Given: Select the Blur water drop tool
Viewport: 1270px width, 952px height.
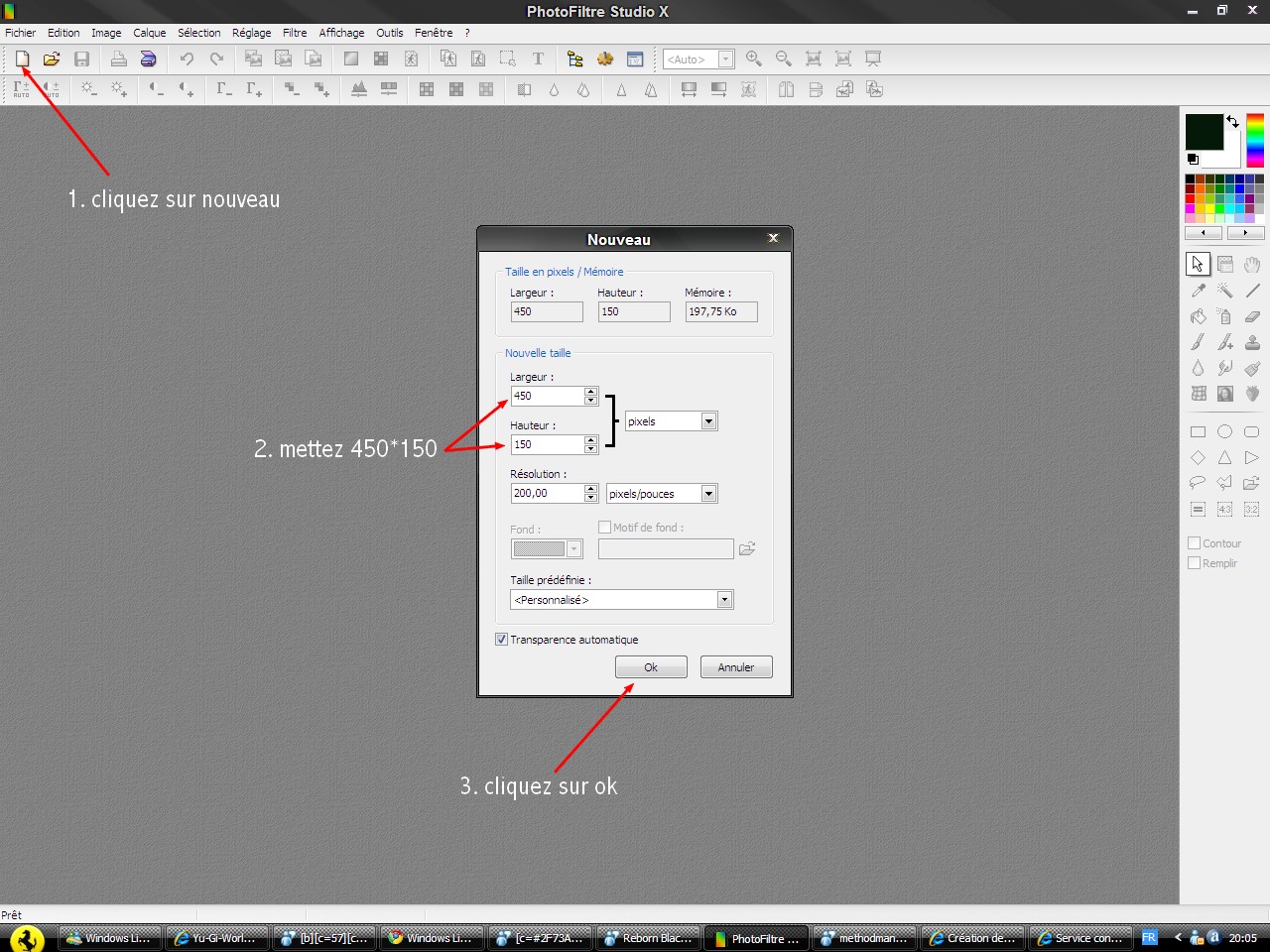Looking at the screenshot, I should point(1198,368).
